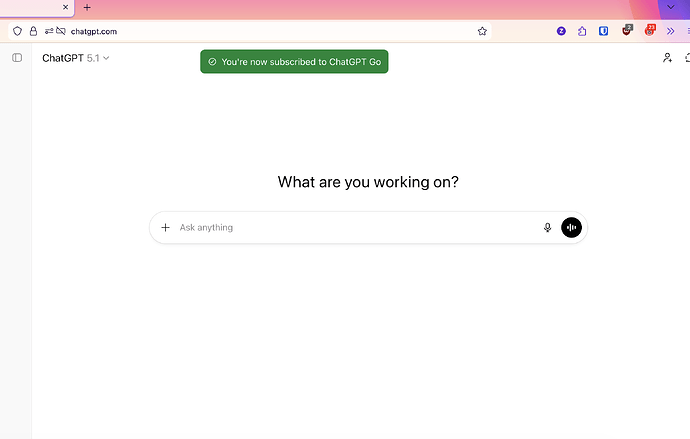This screenshot has height=439, width=690.
Task: Click the 'What are you working on?' heading
Action: pyautogui.click(x=368, y=182)
